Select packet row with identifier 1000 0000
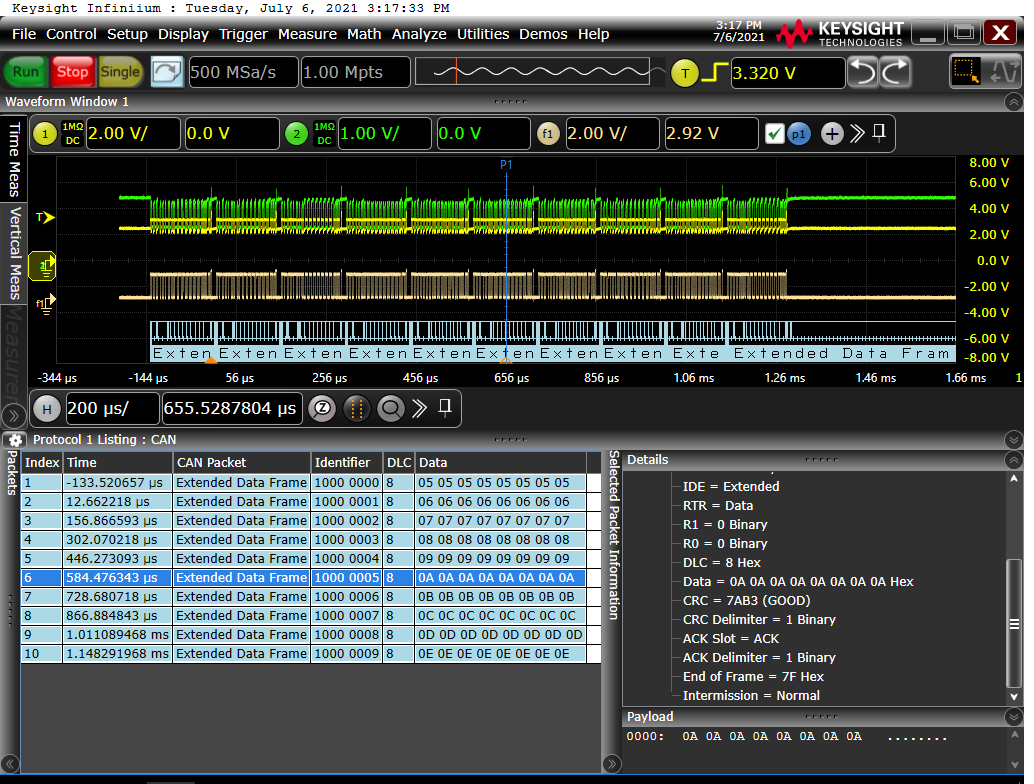Viewport: 1034px width, 784px height. tap(304, 483)
